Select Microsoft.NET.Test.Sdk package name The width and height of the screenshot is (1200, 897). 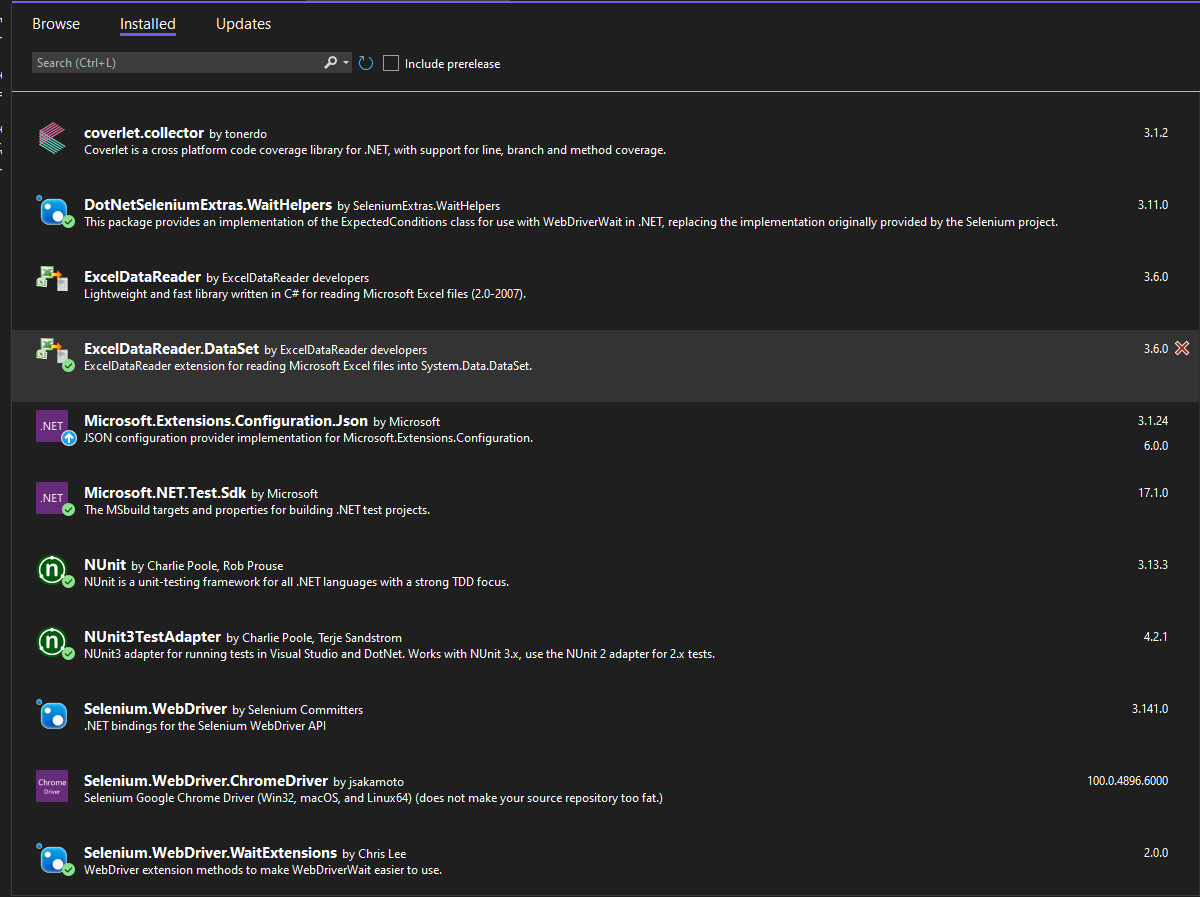point(165,492)
